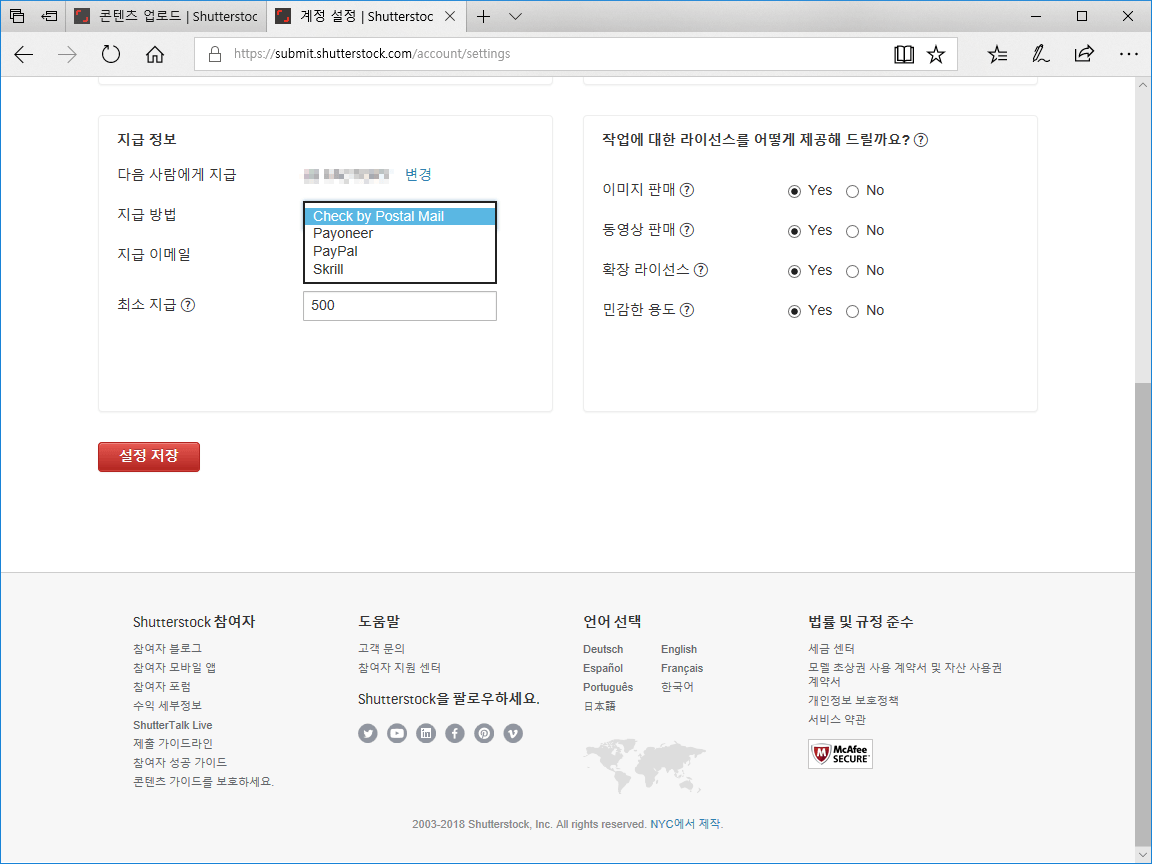1152x864 pixels.
Task: Select Yes for 이미지 판매
Action: [794, 191]
